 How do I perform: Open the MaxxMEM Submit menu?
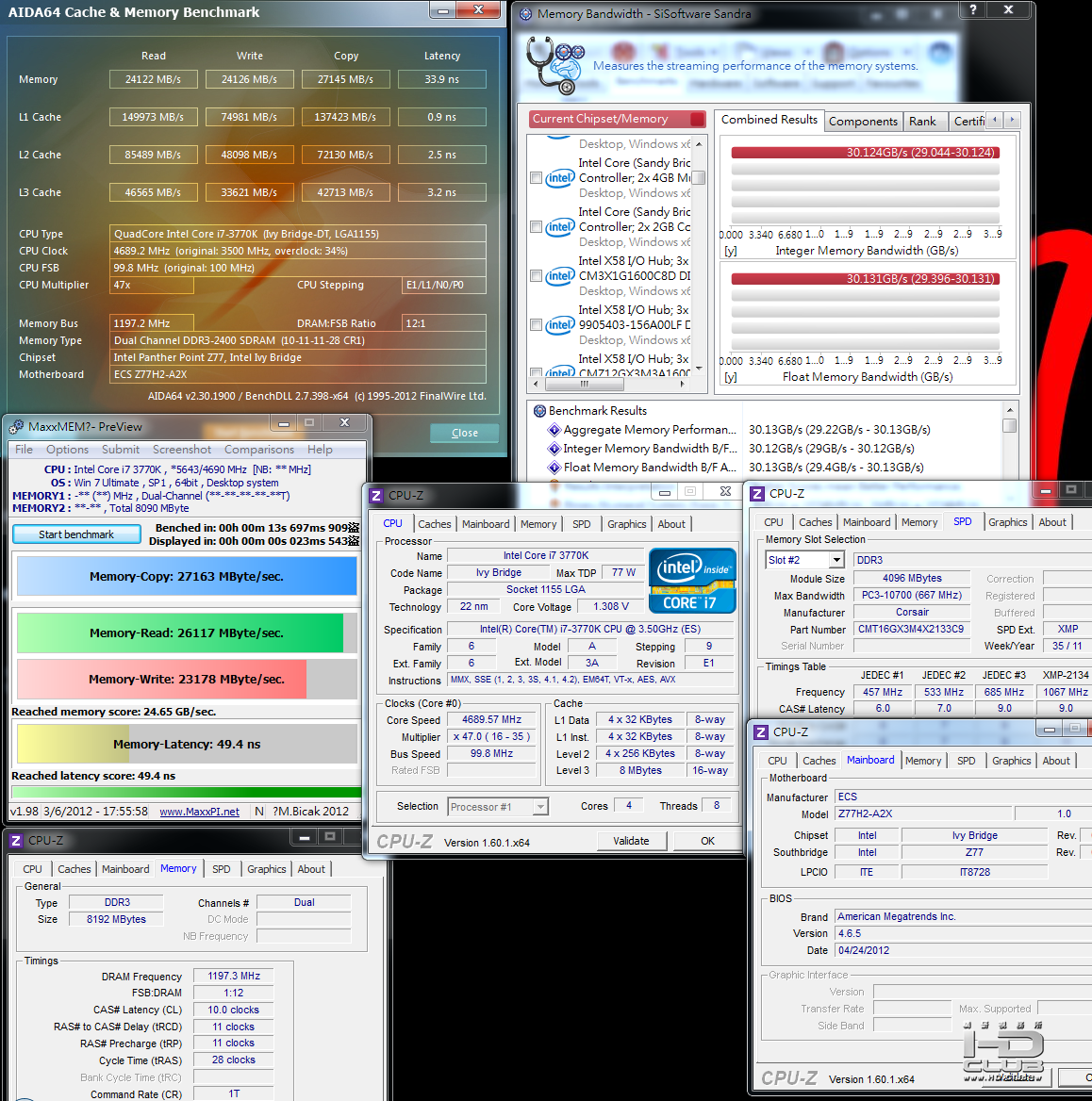click(x=121, y=450)
